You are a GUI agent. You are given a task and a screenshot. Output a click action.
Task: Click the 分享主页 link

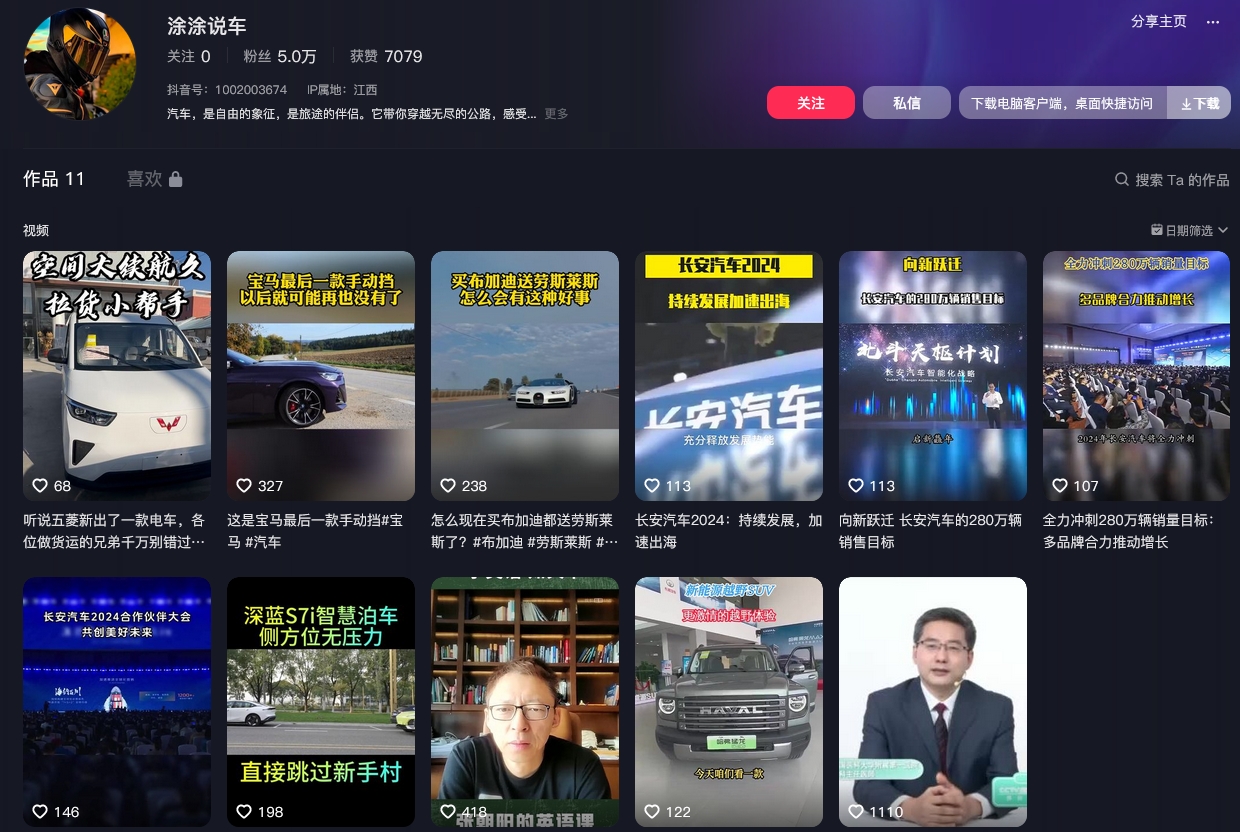coord(1159,22)
